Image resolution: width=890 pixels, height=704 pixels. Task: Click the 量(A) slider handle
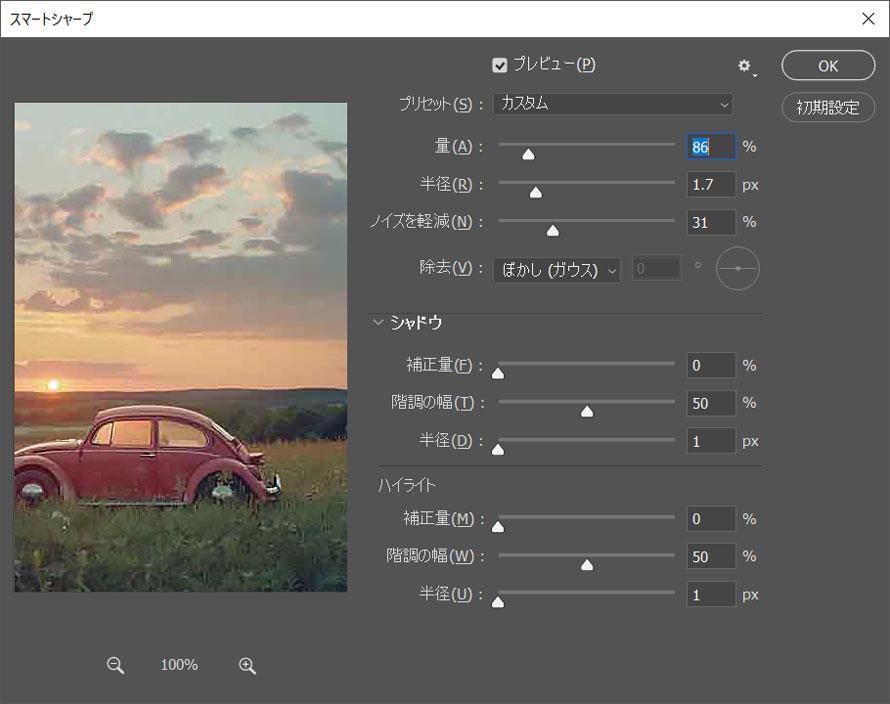pos(528,154)
